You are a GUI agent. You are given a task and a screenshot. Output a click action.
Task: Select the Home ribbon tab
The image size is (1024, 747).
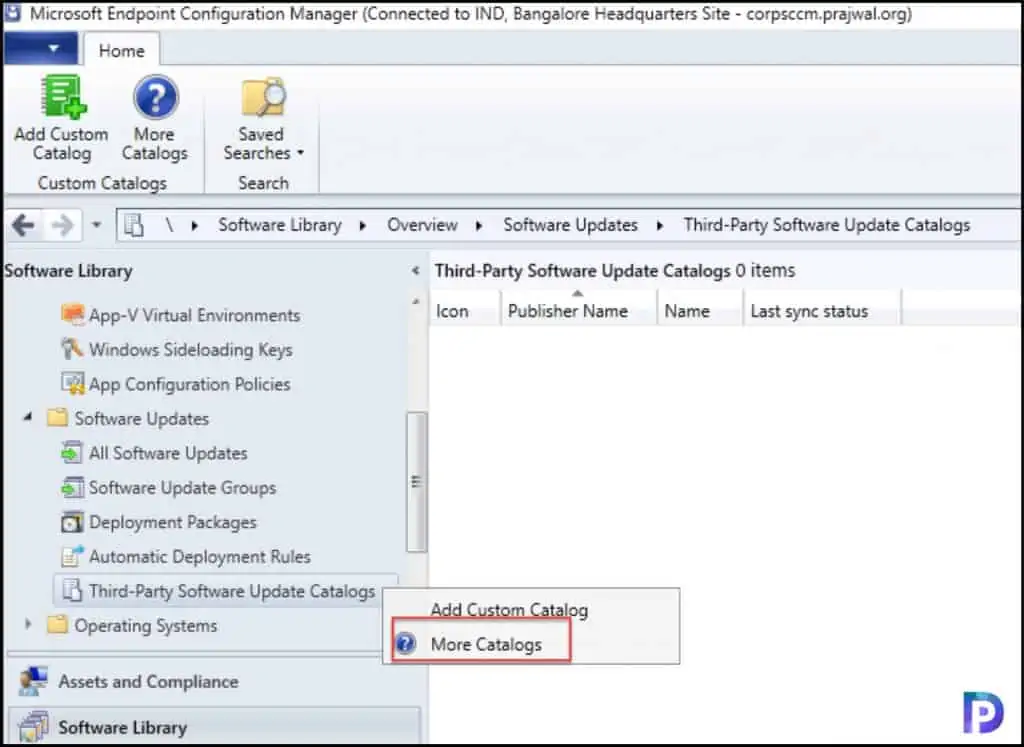coord(121,50)
